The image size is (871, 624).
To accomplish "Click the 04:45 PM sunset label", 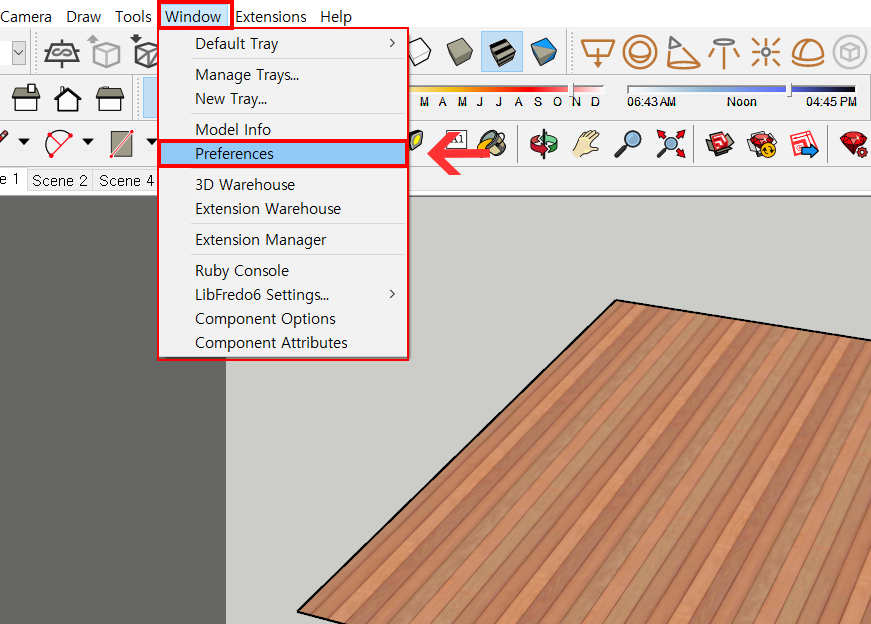I will point(831,102).
